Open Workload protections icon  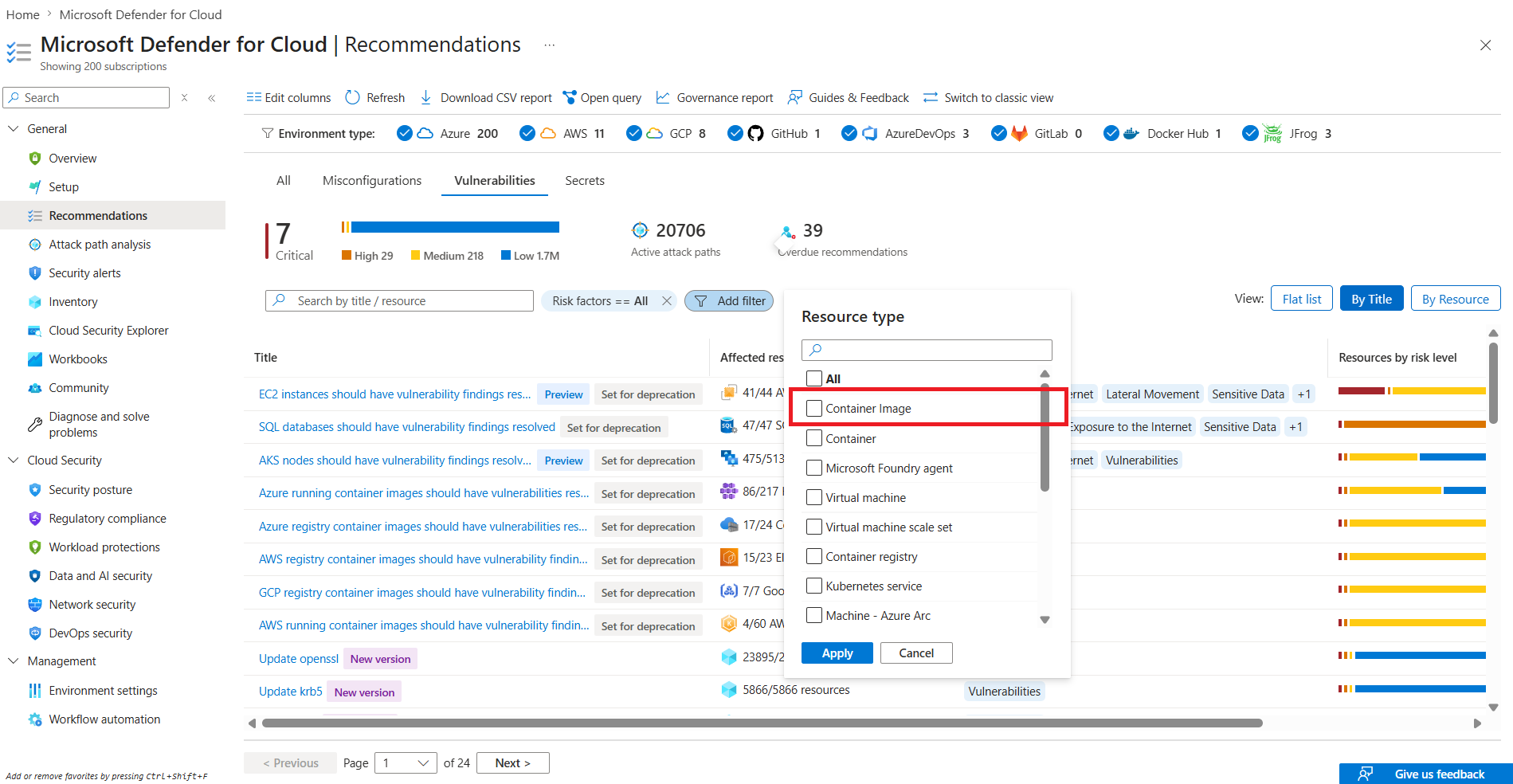(x=34, y=547)
